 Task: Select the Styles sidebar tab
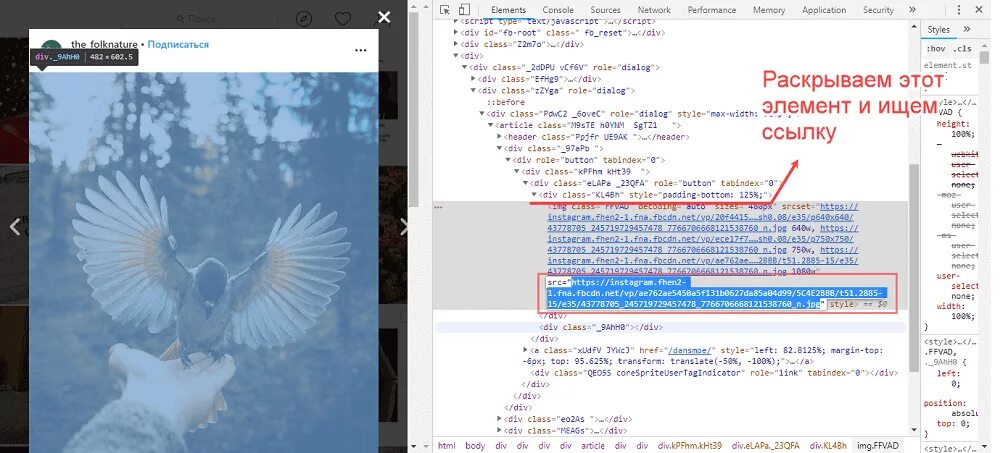[x=938, y=29]
